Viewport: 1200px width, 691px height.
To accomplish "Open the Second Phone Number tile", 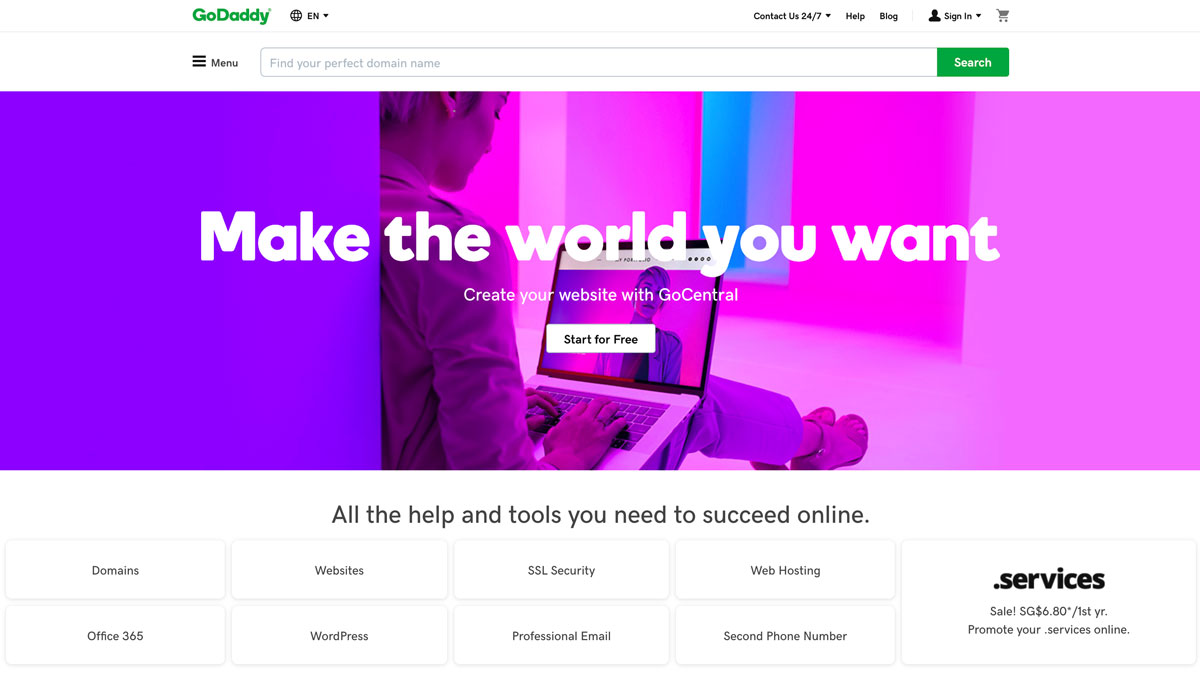I will [x=785, y=636].
